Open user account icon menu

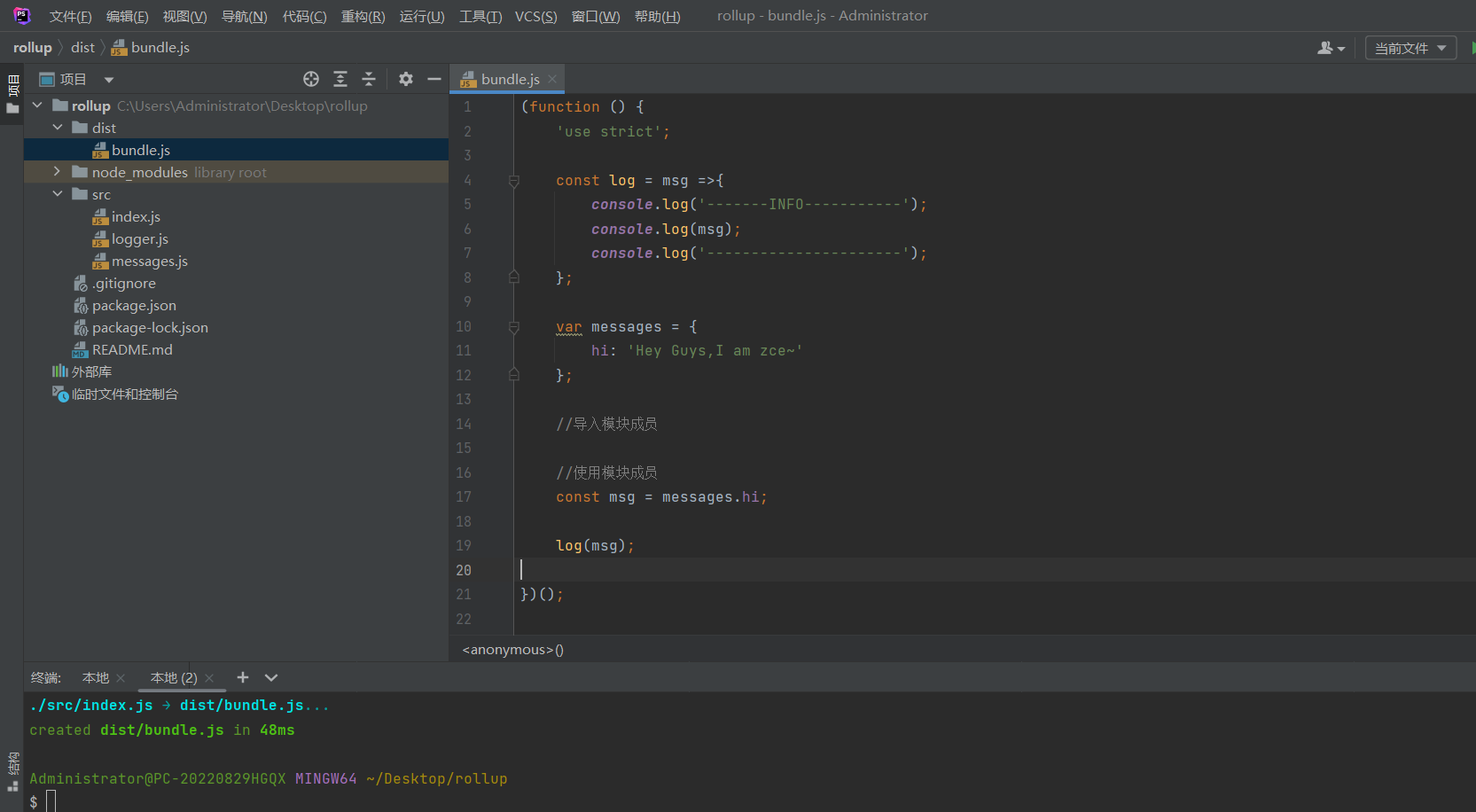pos(1331,48)
